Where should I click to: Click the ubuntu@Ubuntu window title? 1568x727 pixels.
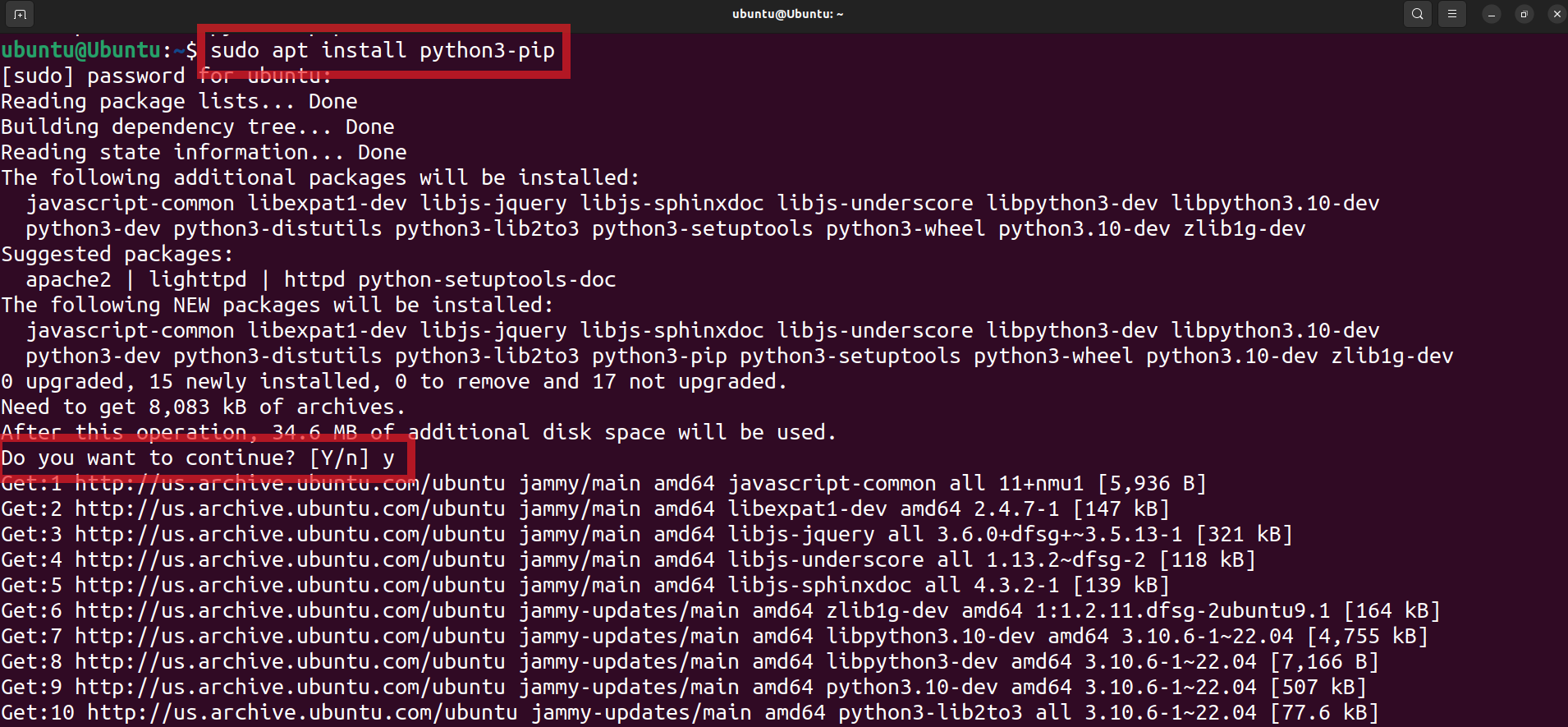787,14
